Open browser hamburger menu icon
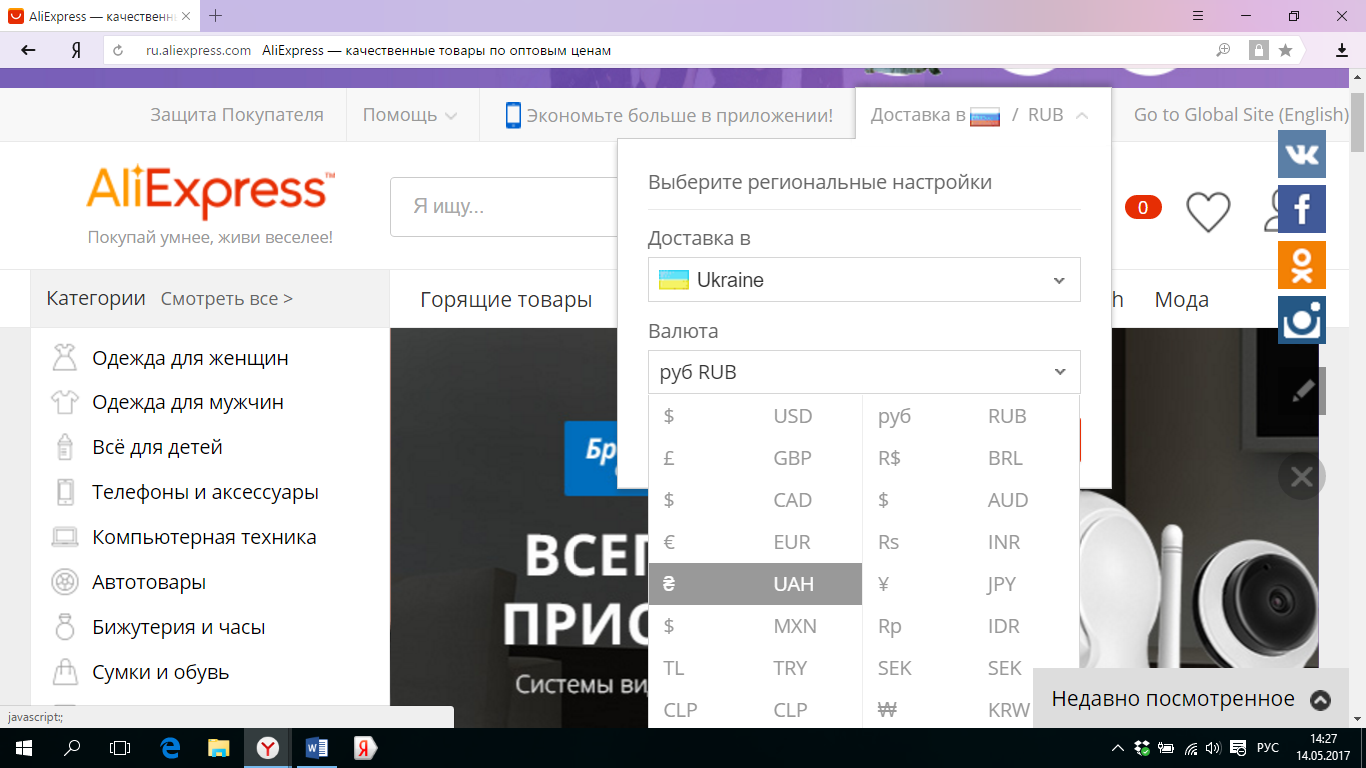Screen dimensions: 1366x768 [1199, 16]
